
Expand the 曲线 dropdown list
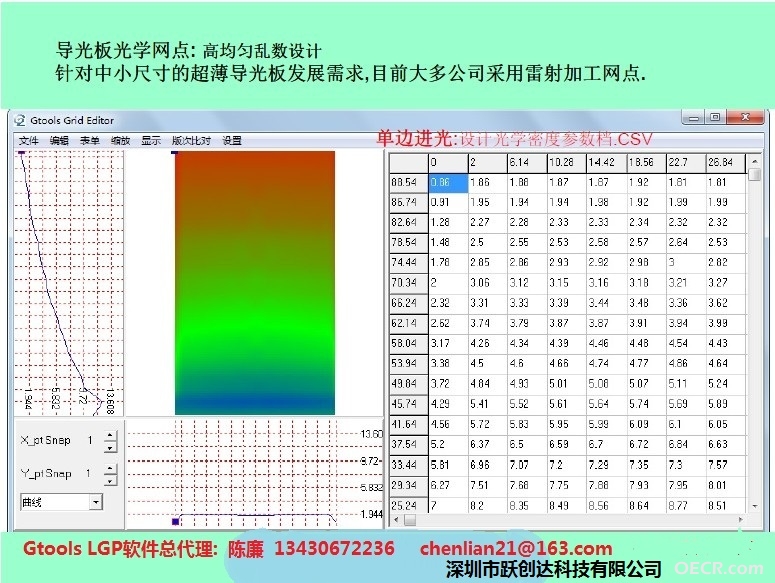click(95, 502)
